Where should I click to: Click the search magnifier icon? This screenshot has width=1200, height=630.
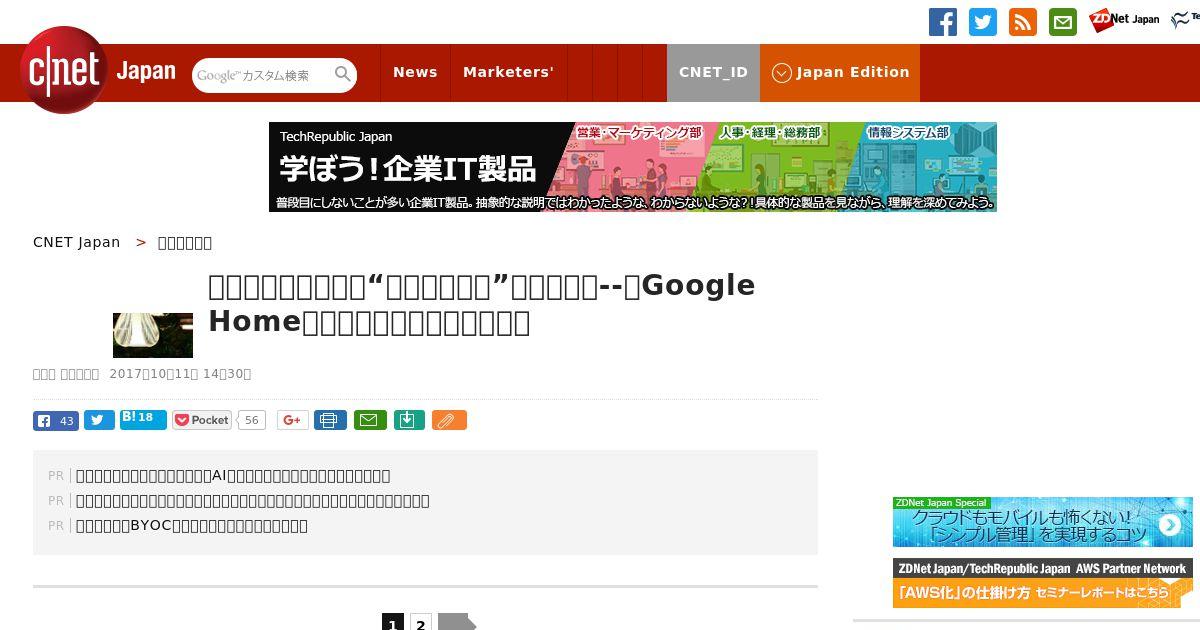pyautogui.click(x=343, y=75)
